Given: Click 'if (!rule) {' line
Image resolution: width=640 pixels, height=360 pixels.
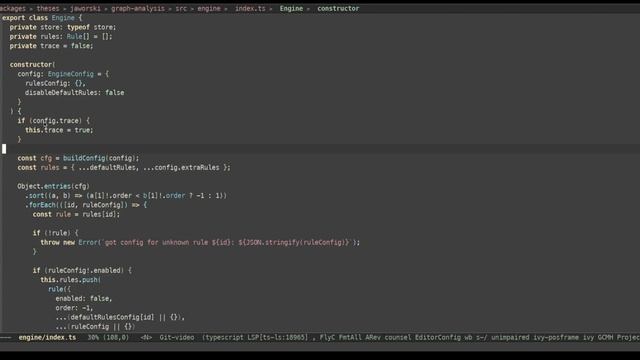Looking at the screenshot, I should click(56, 233).
